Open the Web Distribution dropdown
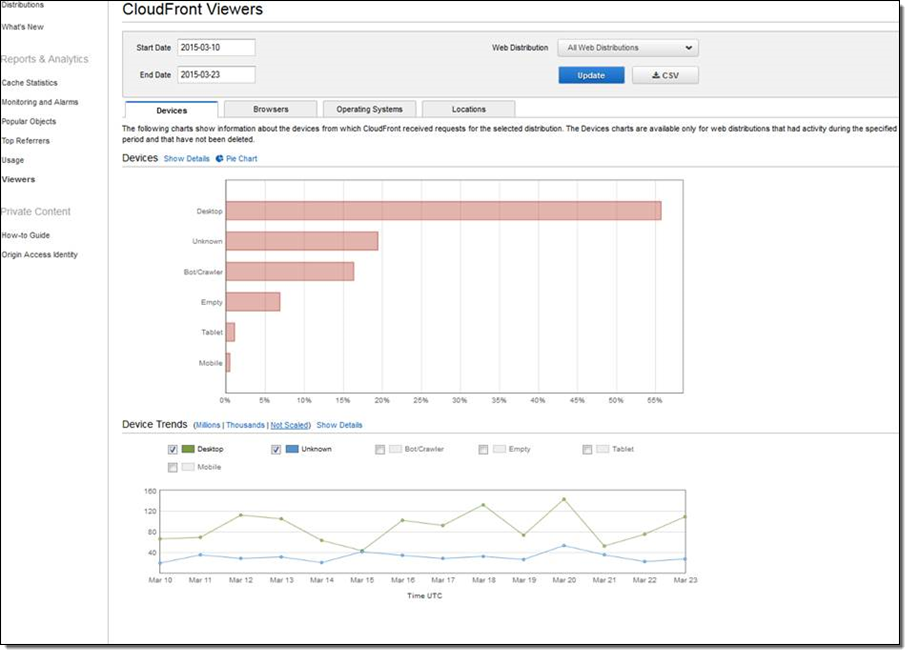The image size is (910, 655). [x=628, y=47]
